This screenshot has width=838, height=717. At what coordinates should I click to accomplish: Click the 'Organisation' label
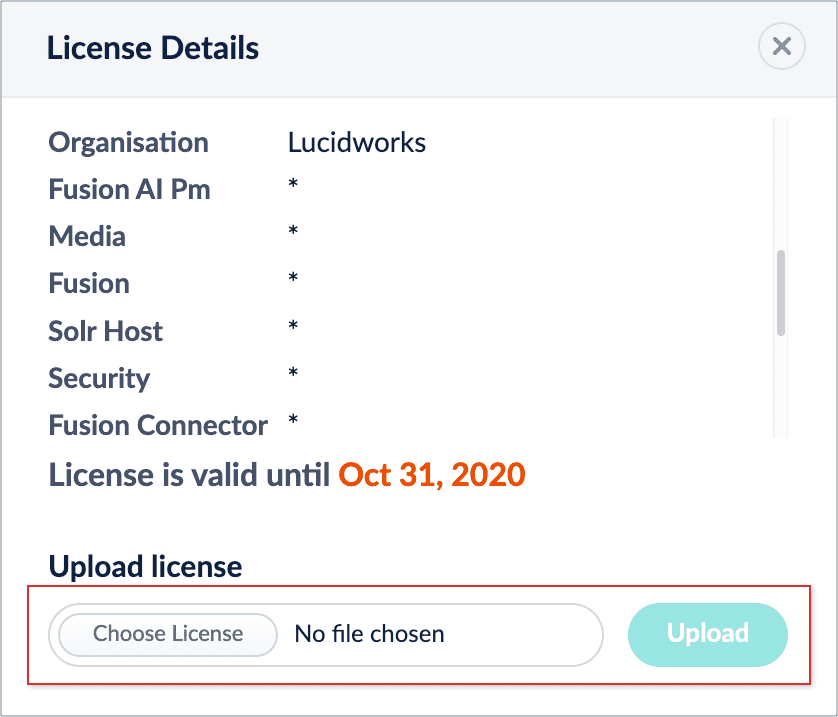(x=128, y=143)
